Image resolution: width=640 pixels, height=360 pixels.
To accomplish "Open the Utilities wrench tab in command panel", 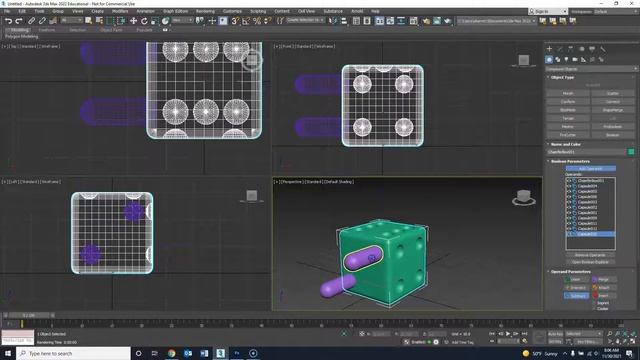I will click(x=602, y=49).
